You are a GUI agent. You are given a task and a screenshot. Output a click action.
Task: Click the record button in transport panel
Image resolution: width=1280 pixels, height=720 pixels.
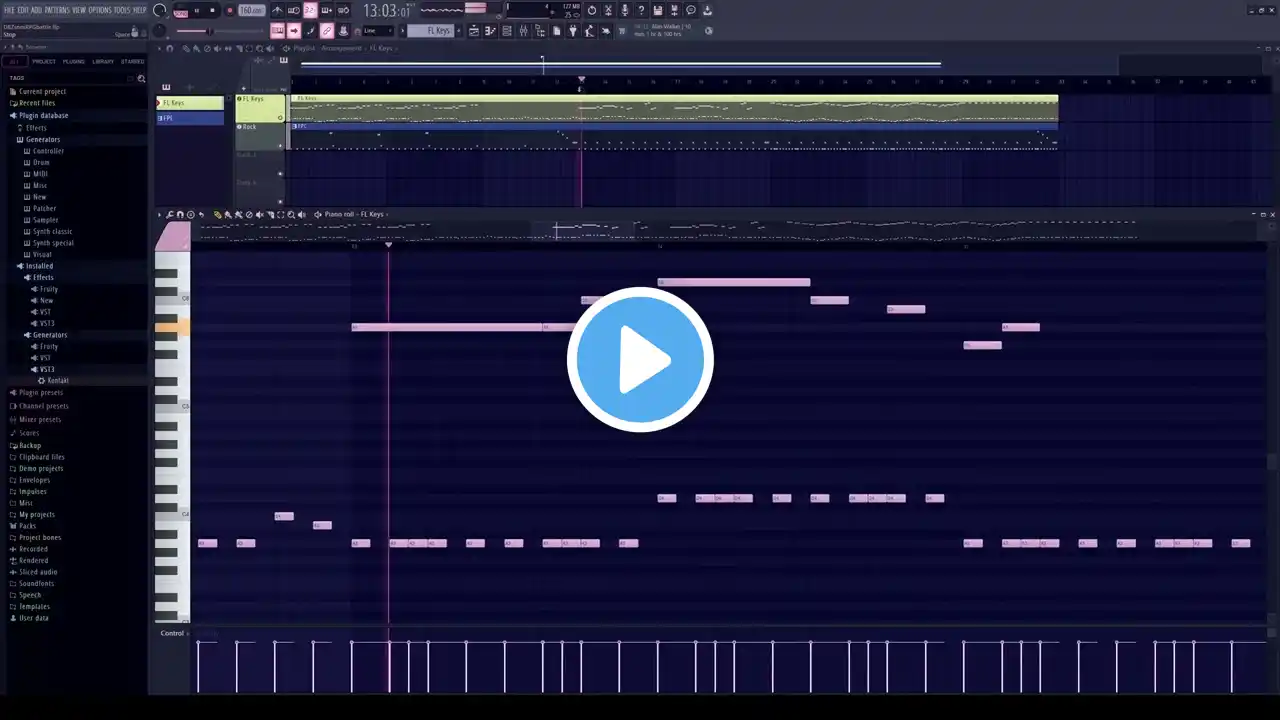tap(230, 10)
